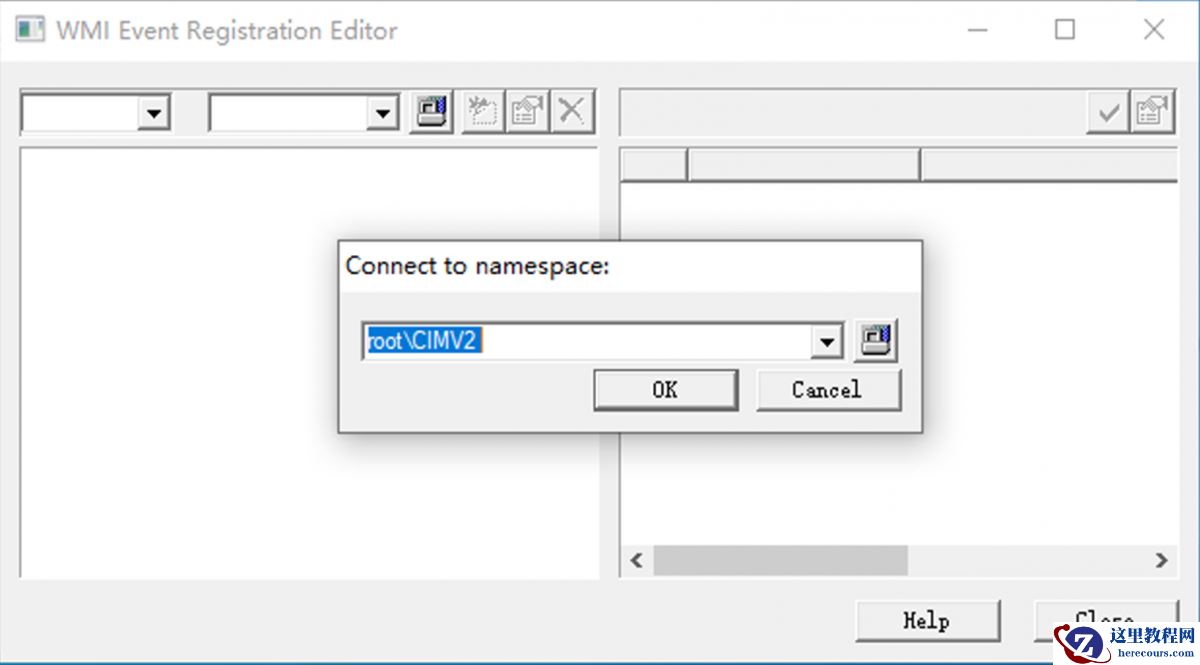This screenshot has height=665, width=1200.
Task: Open the namespace combo box dropdown arrow
Action: (827, 342)
